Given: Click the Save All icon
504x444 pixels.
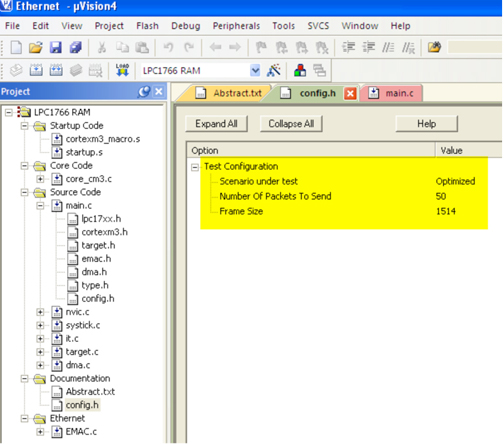Looking at the screenshot, I should click(76, 47).
